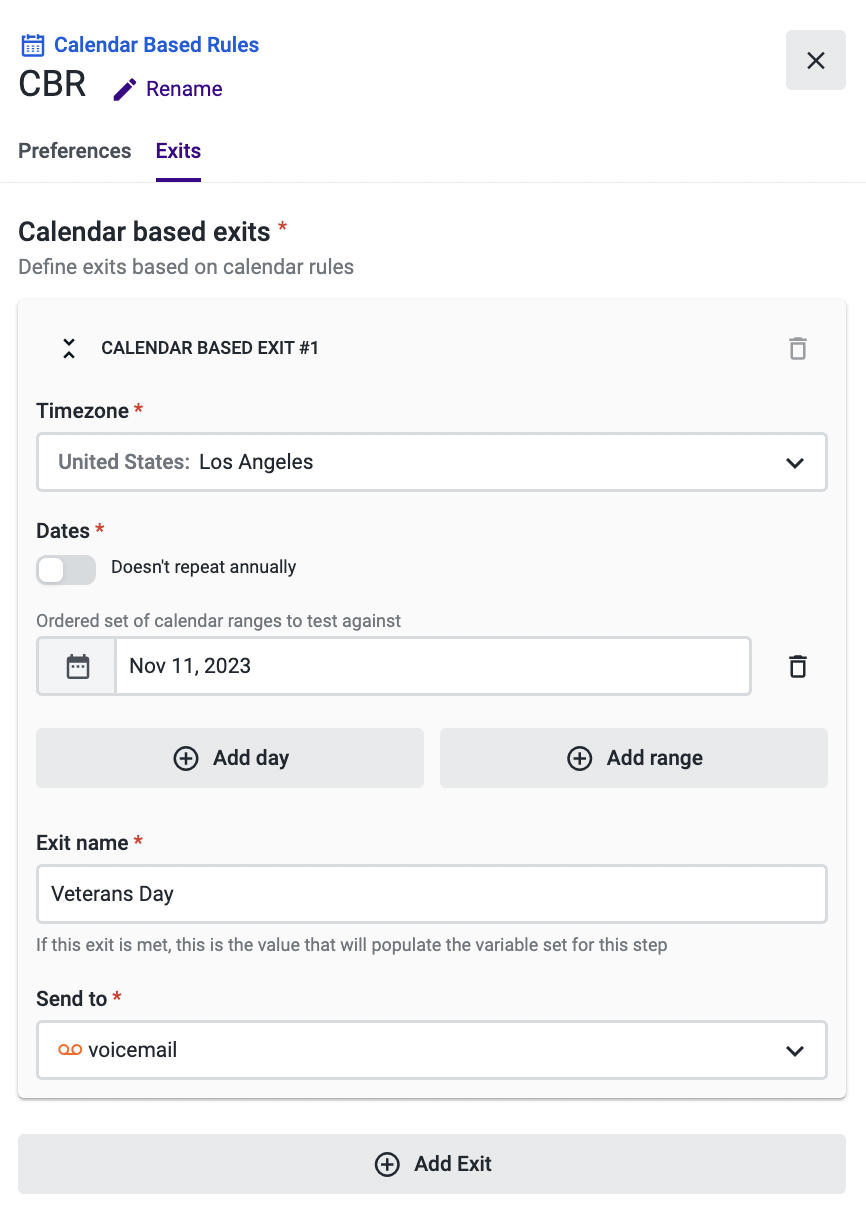The image size is (866, 1214).
Task: Click the Exit name input field
Action: (431, 894)
